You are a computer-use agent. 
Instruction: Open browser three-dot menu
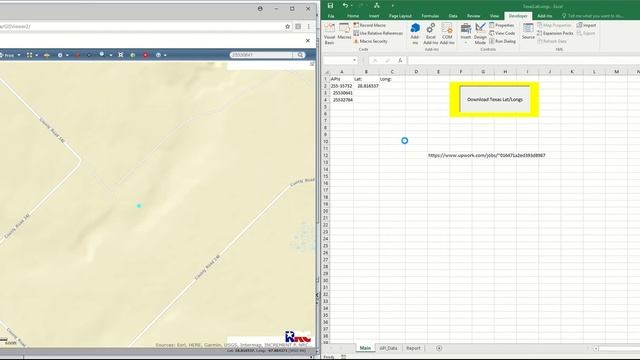click(309, 27)
